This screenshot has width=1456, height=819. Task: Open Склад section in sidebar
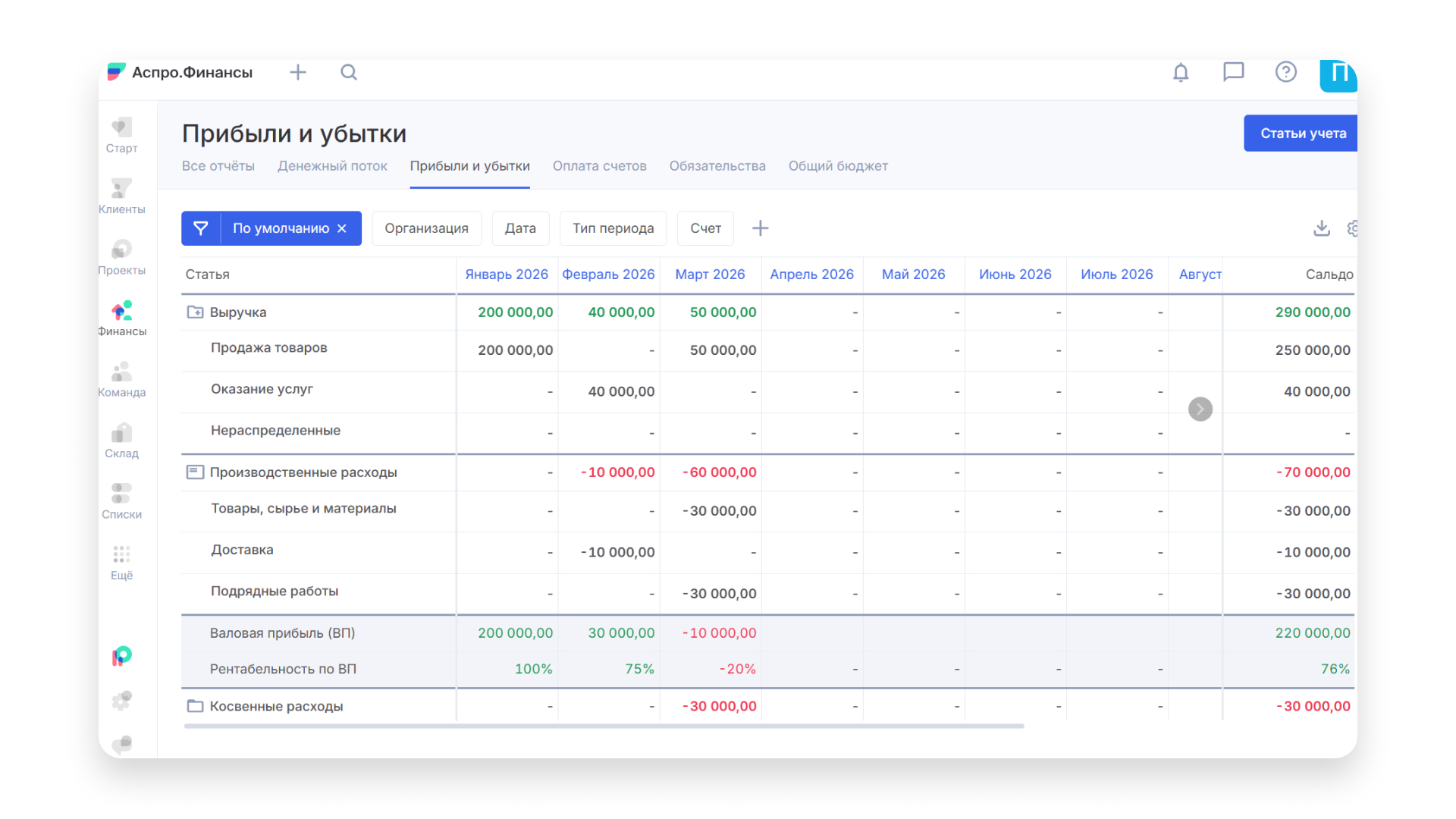tap(121, 441)
